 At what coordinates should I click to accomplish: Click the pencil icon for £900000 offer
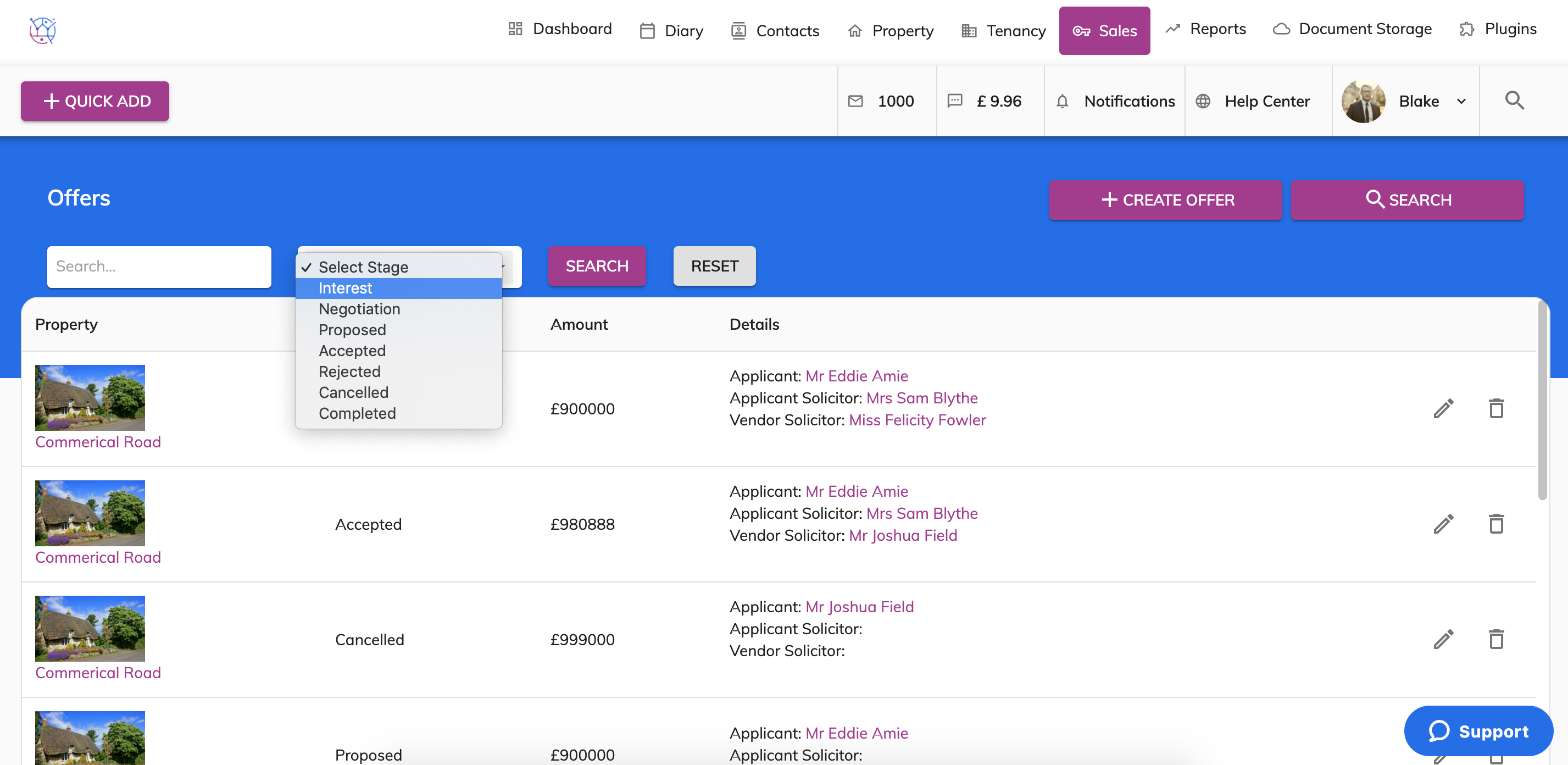[x=1443, y=409]
